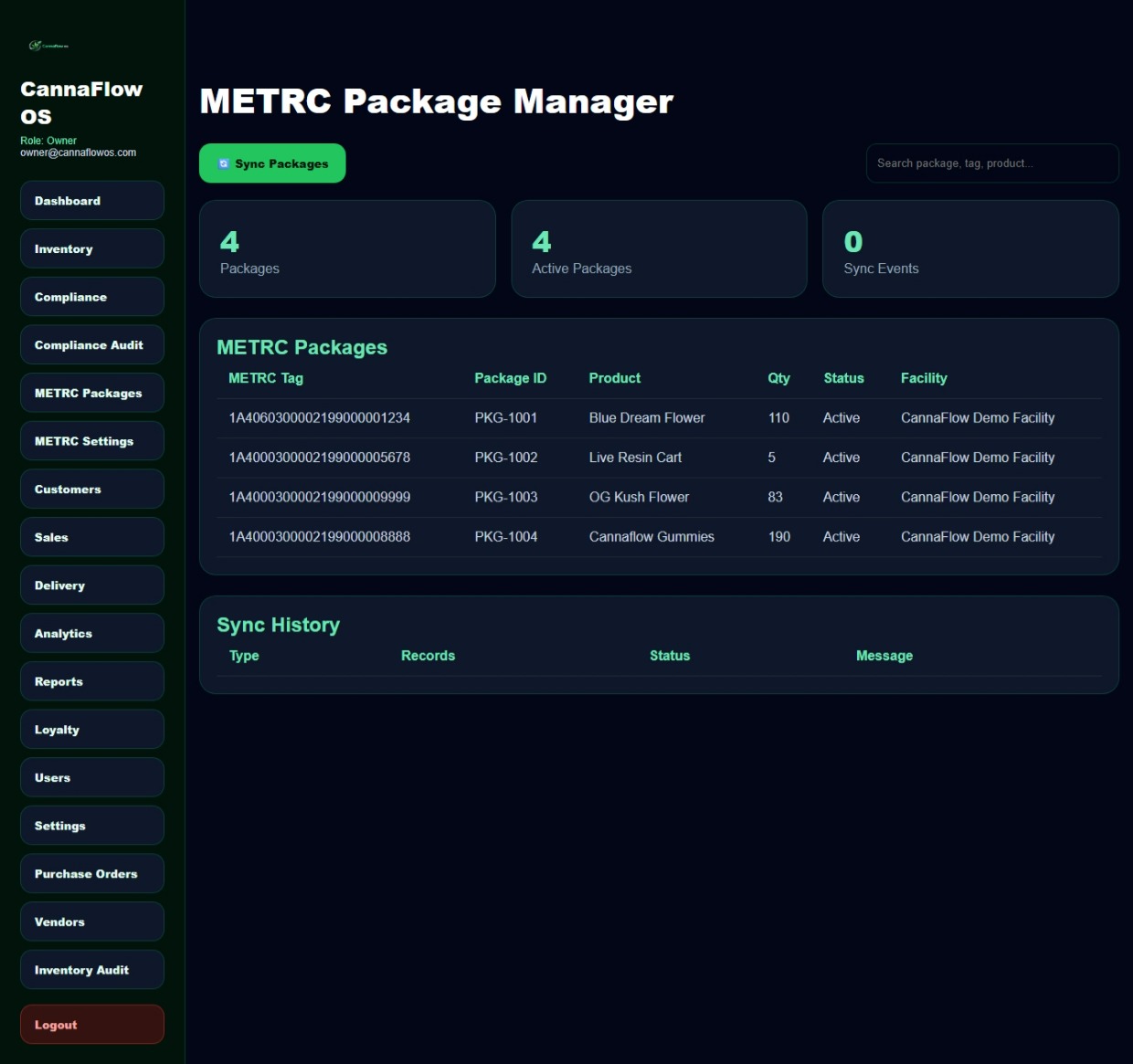Click Product column header
This screenshot has width=1133, height=1064.
tap(615, 378)
